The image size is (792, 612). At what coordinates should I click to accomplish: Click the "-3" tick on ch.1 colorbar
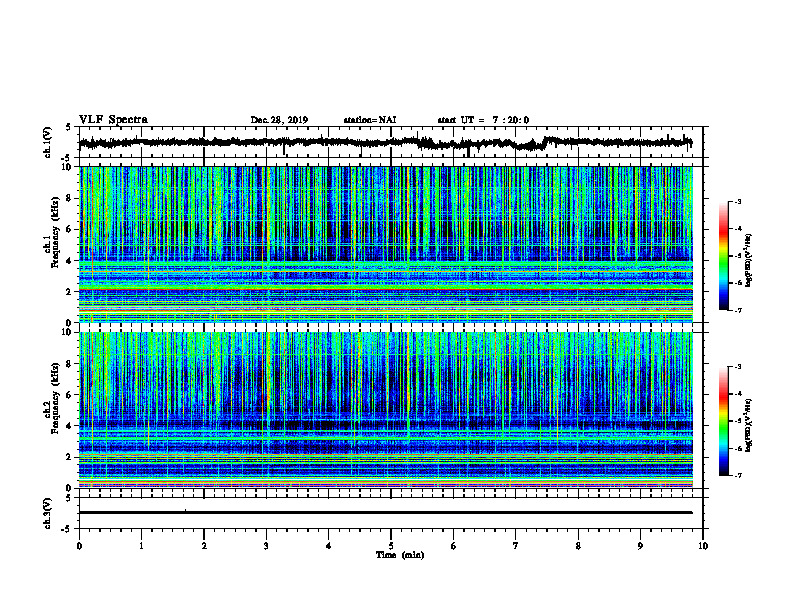[x=738, y=202]
